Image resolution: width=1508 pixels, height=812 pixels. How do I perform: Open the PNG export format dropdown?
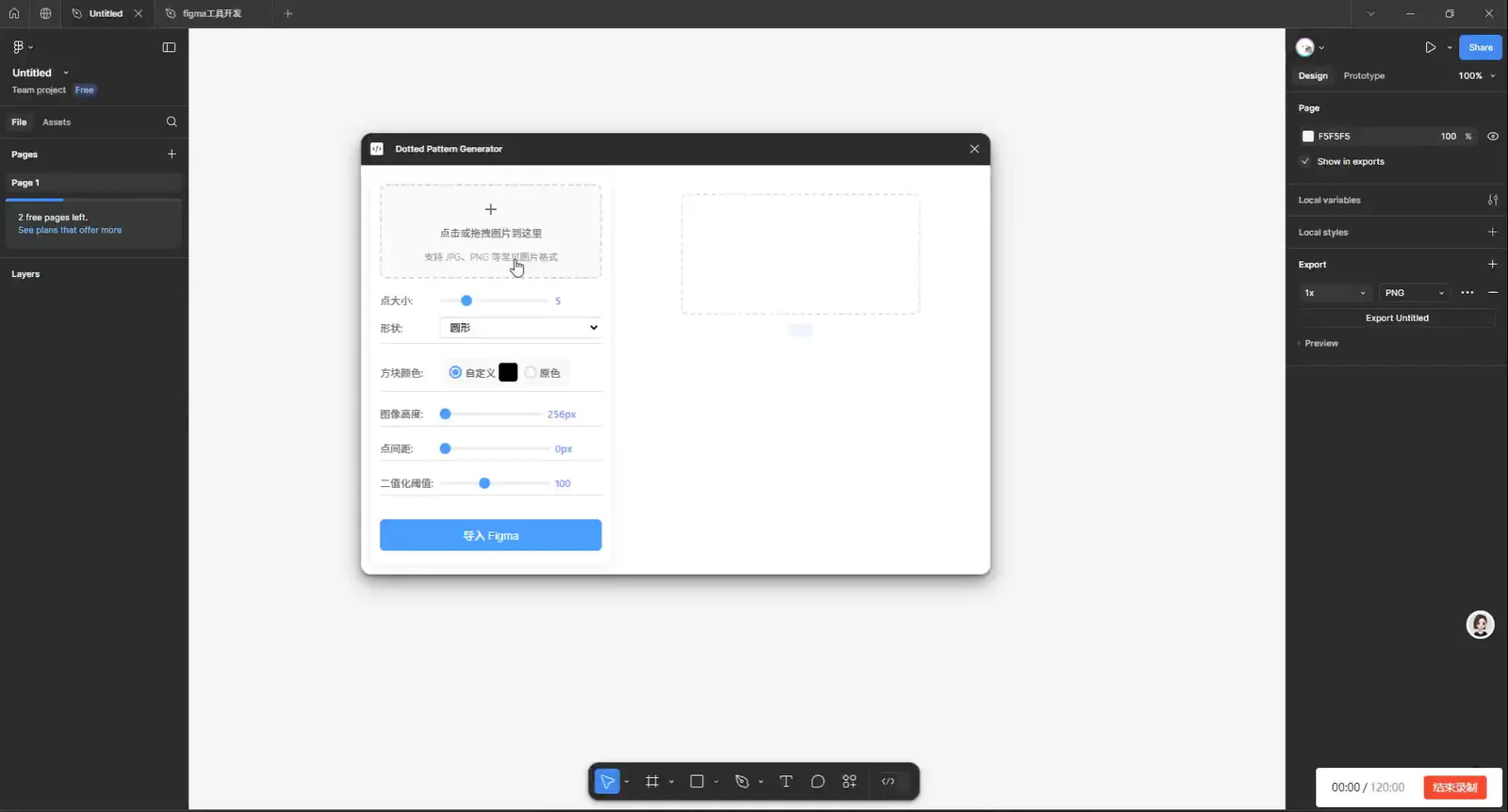point(1414,293)
